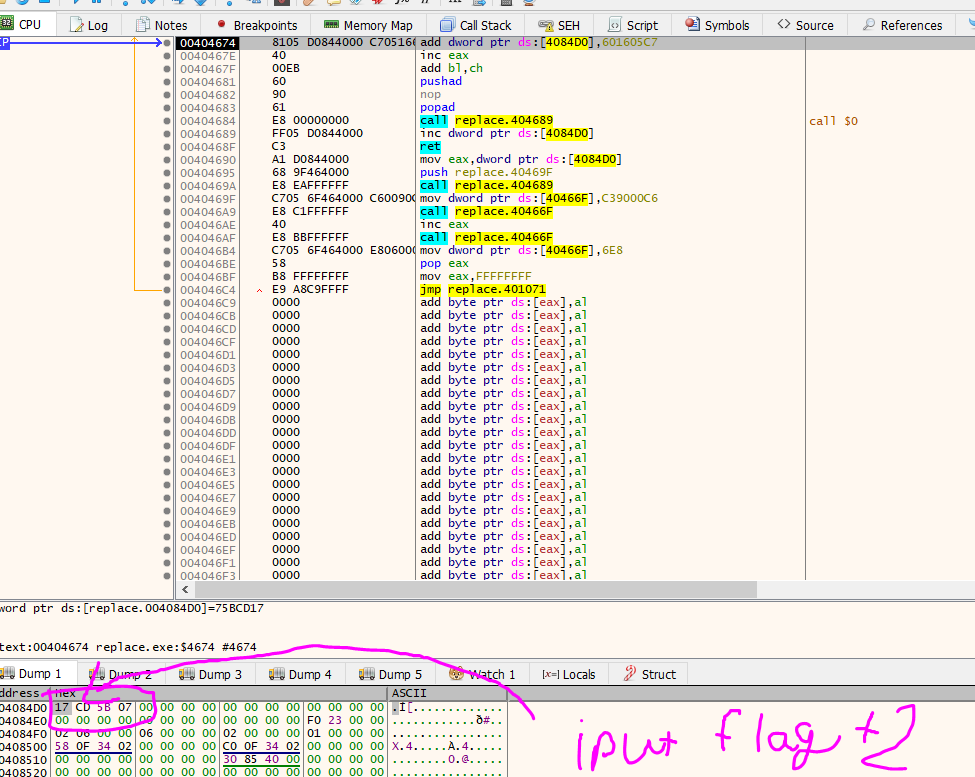Open the References tab
975x777 pixels.
click(x=902, y=25)
